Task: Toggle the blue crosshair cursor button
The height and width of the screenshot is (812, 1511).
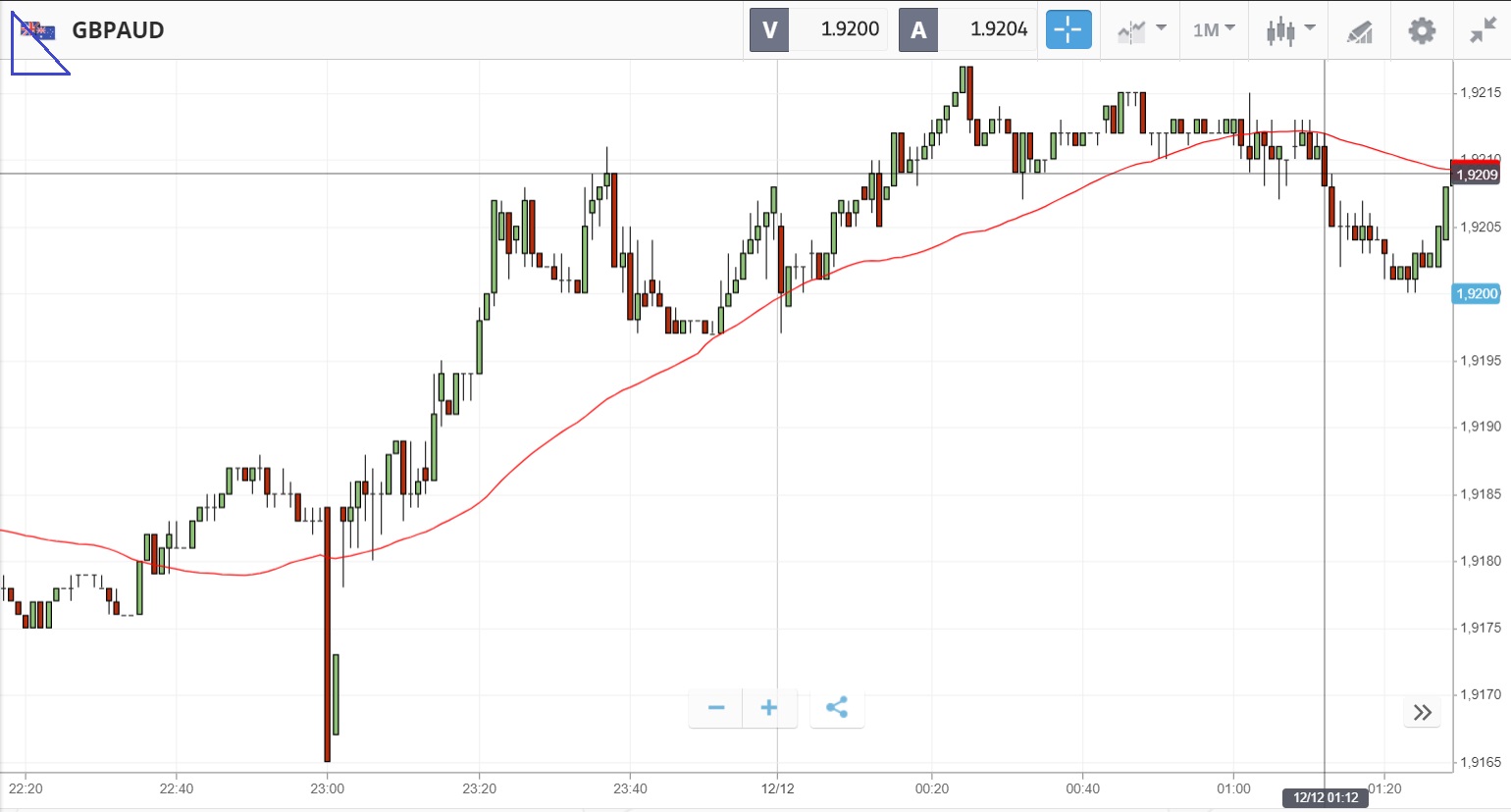Action: coord(1068,29)
